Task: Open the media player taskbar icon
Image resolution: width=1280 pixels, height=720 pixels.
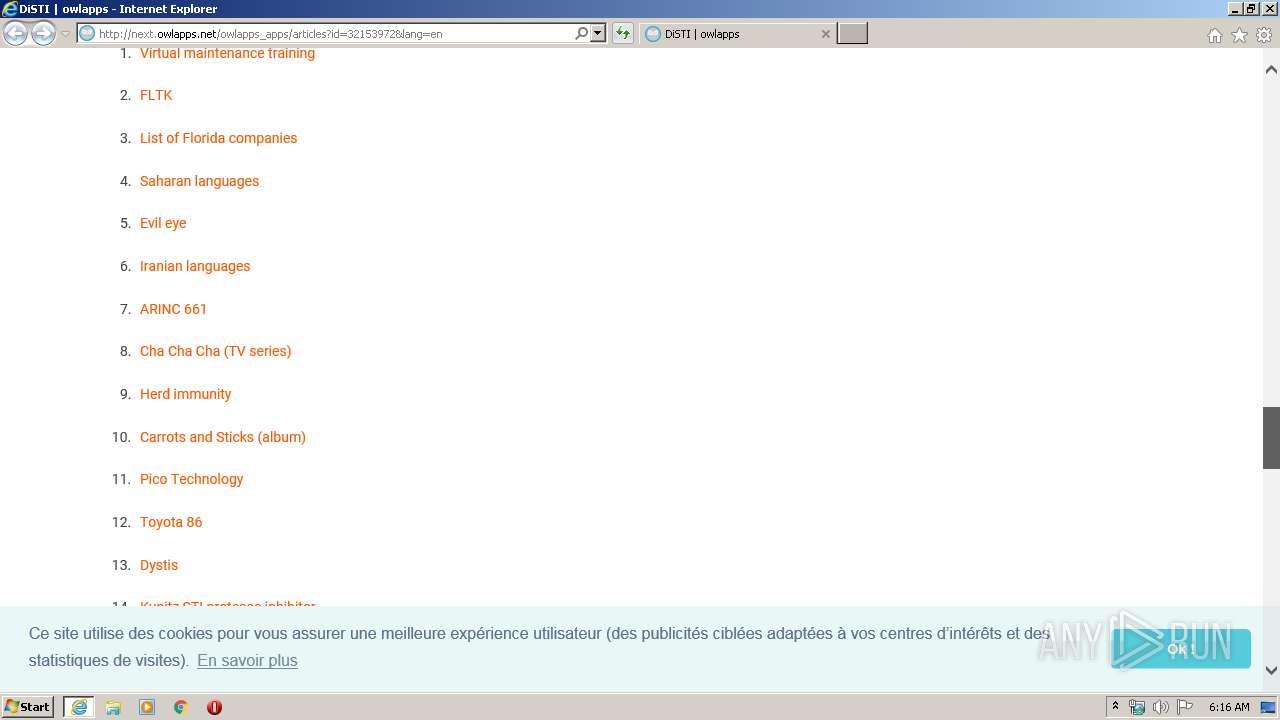Action: click(147, 707)
